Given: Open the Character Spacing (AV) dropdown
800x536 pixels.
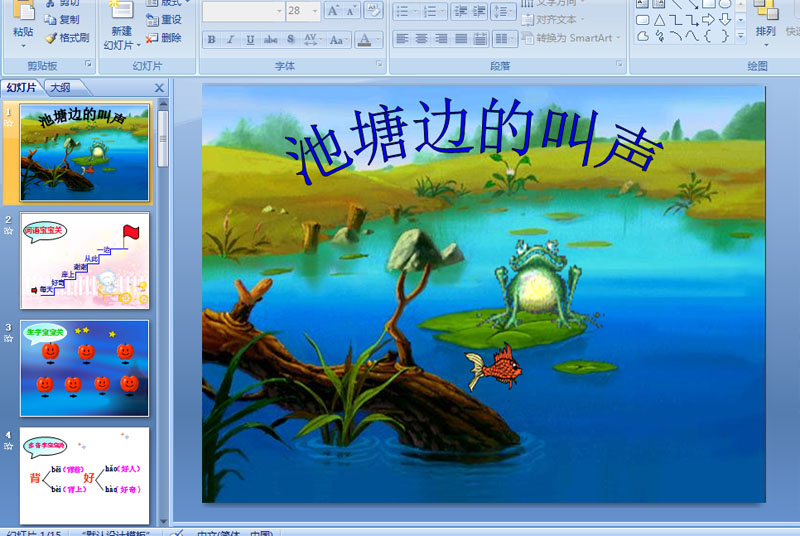Looking at the screenshot, I should point(312,39).
